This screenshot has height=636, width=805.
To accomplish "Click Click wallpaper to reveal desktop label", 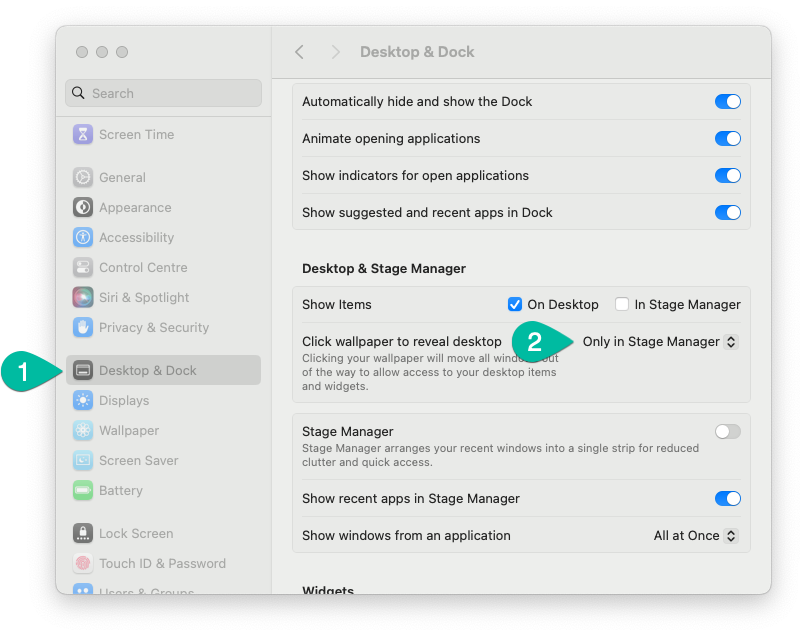I will pos(401,341).
